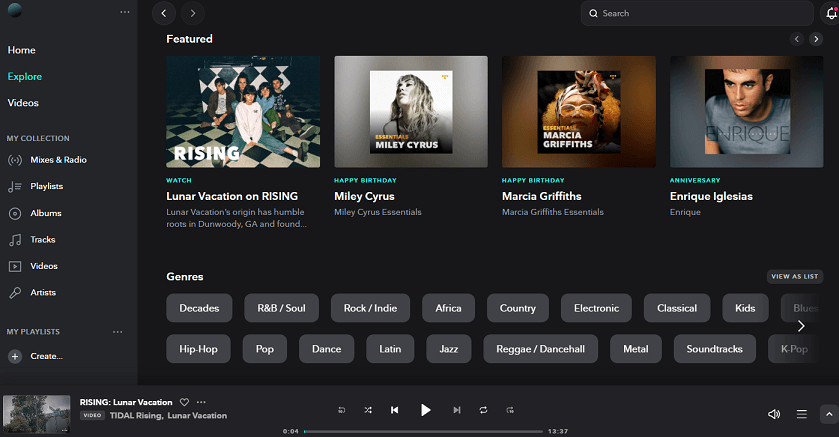Open Lunar Vacation RISING thumbnail
This screenshot has height=437, width=839.
coord(243,112)
